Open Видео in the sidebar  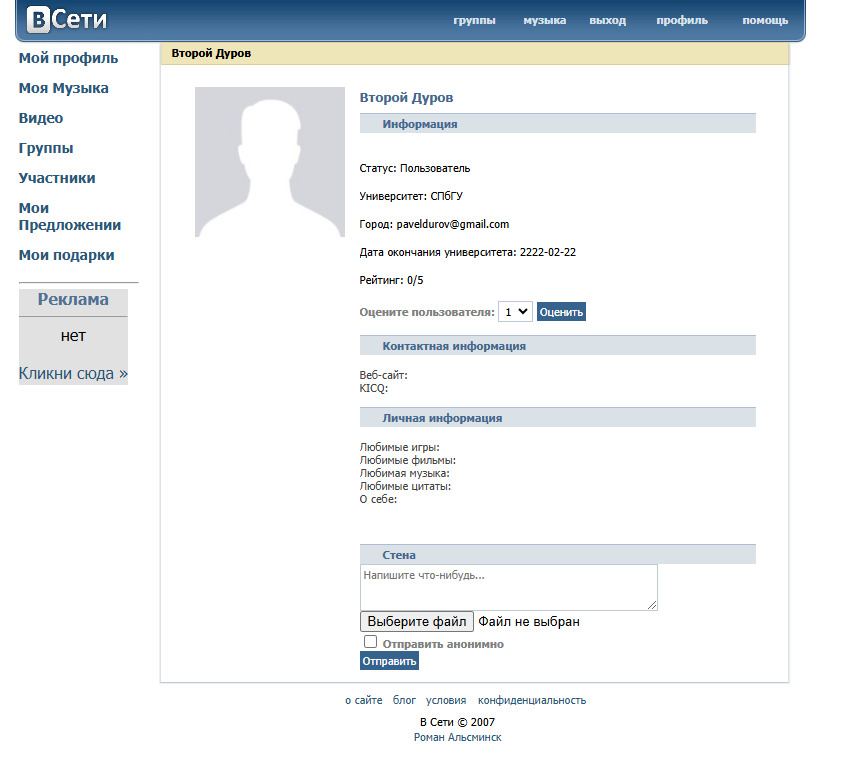click(x=41, y=118)
